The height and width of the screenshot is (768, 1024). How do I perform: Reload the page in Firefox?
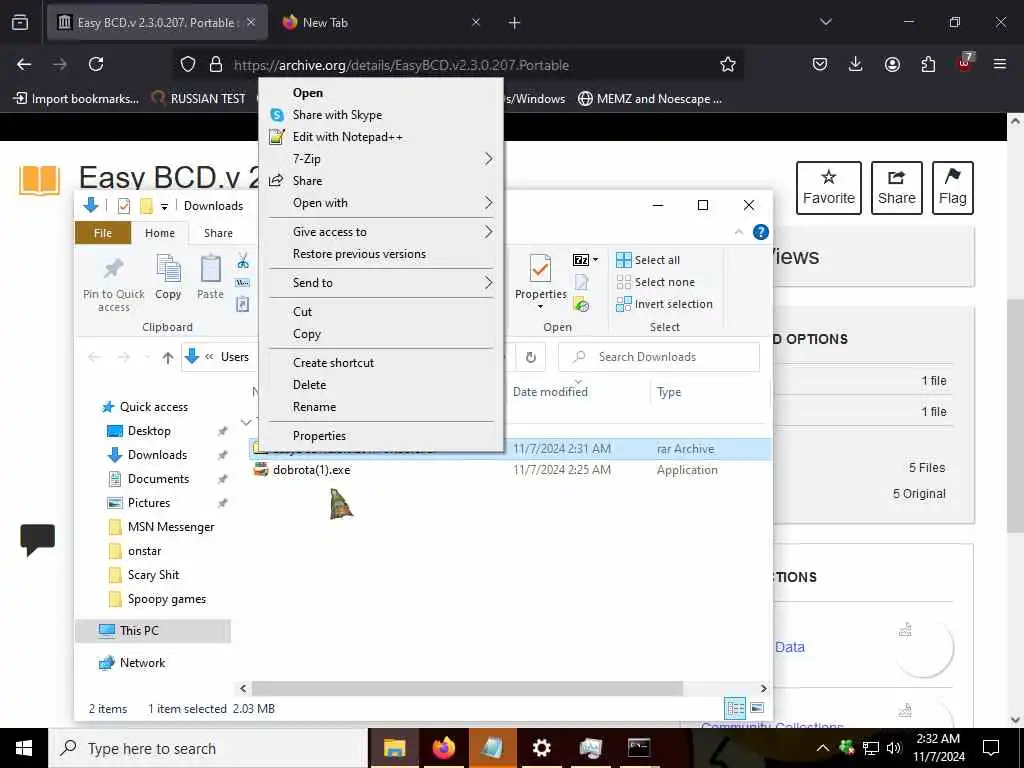[96, 64]
